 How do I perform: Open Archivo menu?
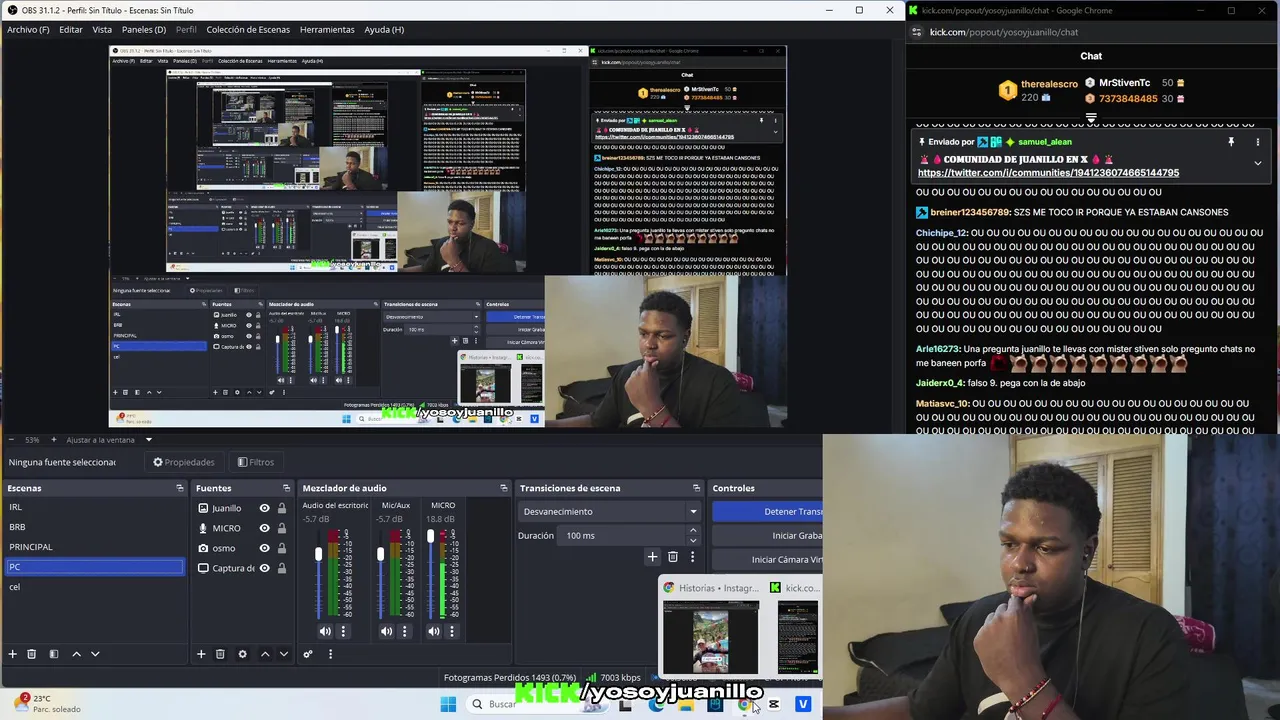28,29
